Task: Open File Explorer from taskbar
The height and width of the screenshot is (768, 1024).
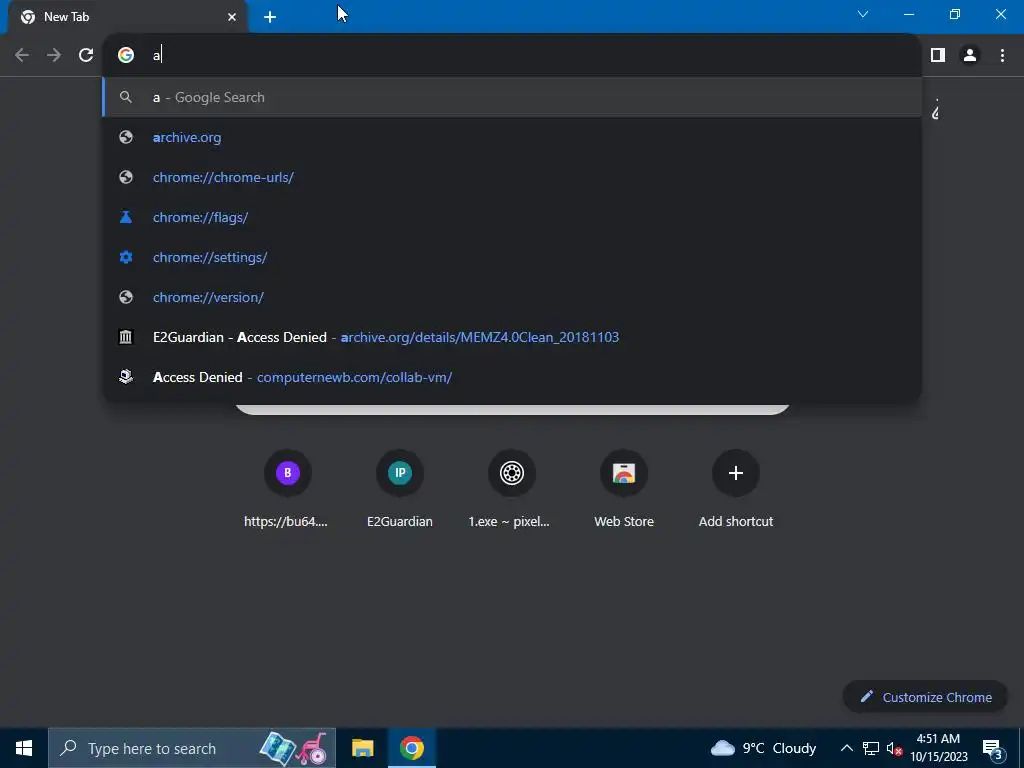Action: [362, 748]
